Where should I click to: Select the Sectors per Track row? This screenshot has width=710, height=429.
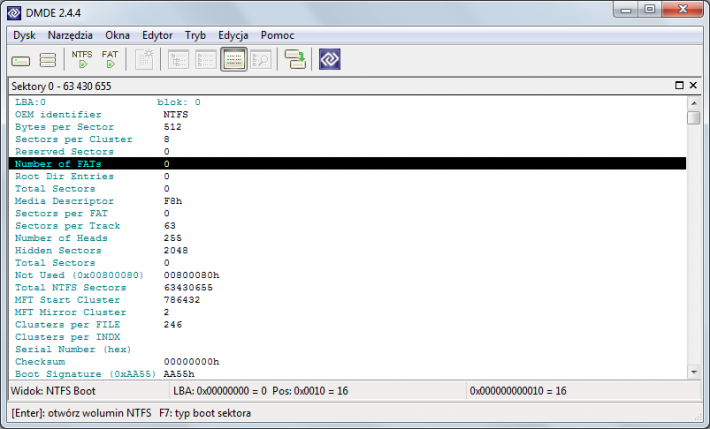[x=347, y=226]
